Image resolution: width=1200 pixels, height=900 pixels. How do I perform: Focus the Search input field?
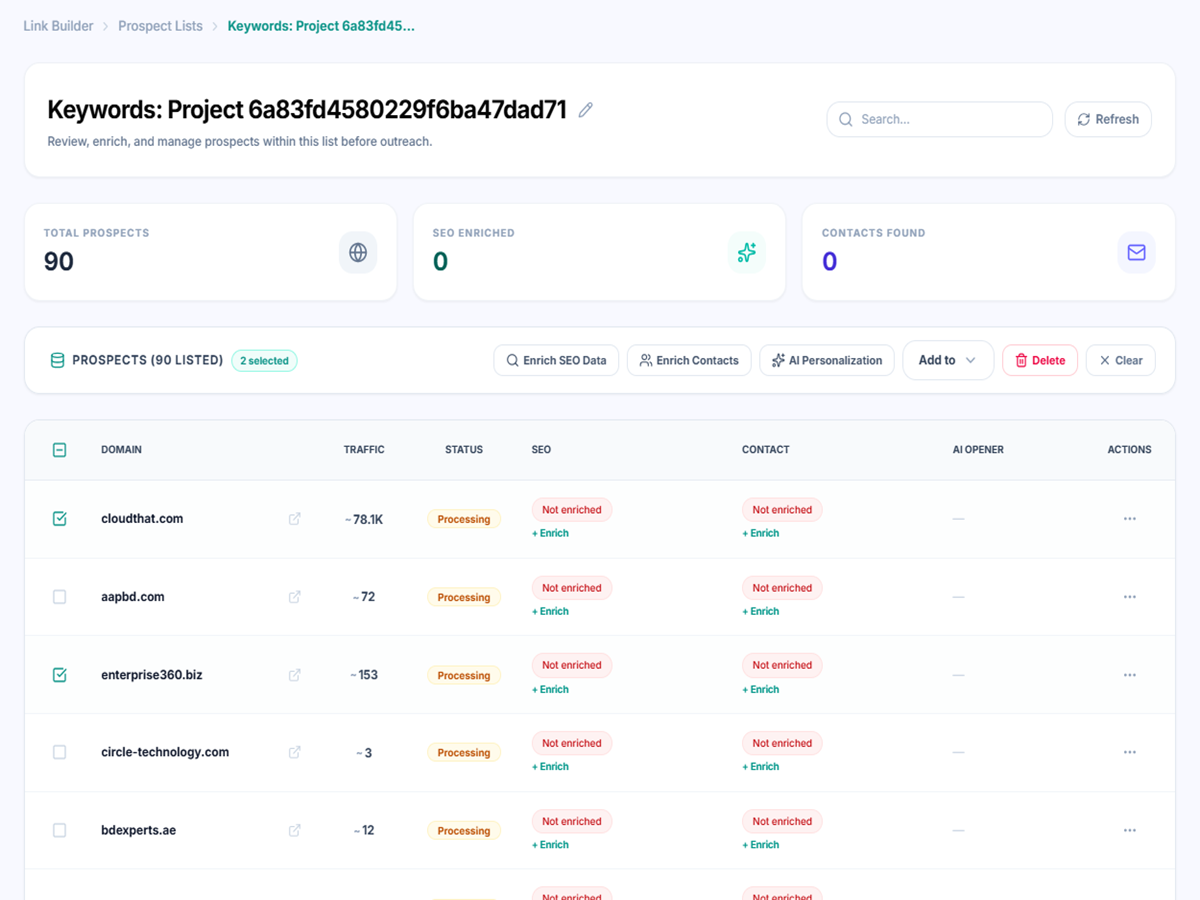[x=940, y=119]
